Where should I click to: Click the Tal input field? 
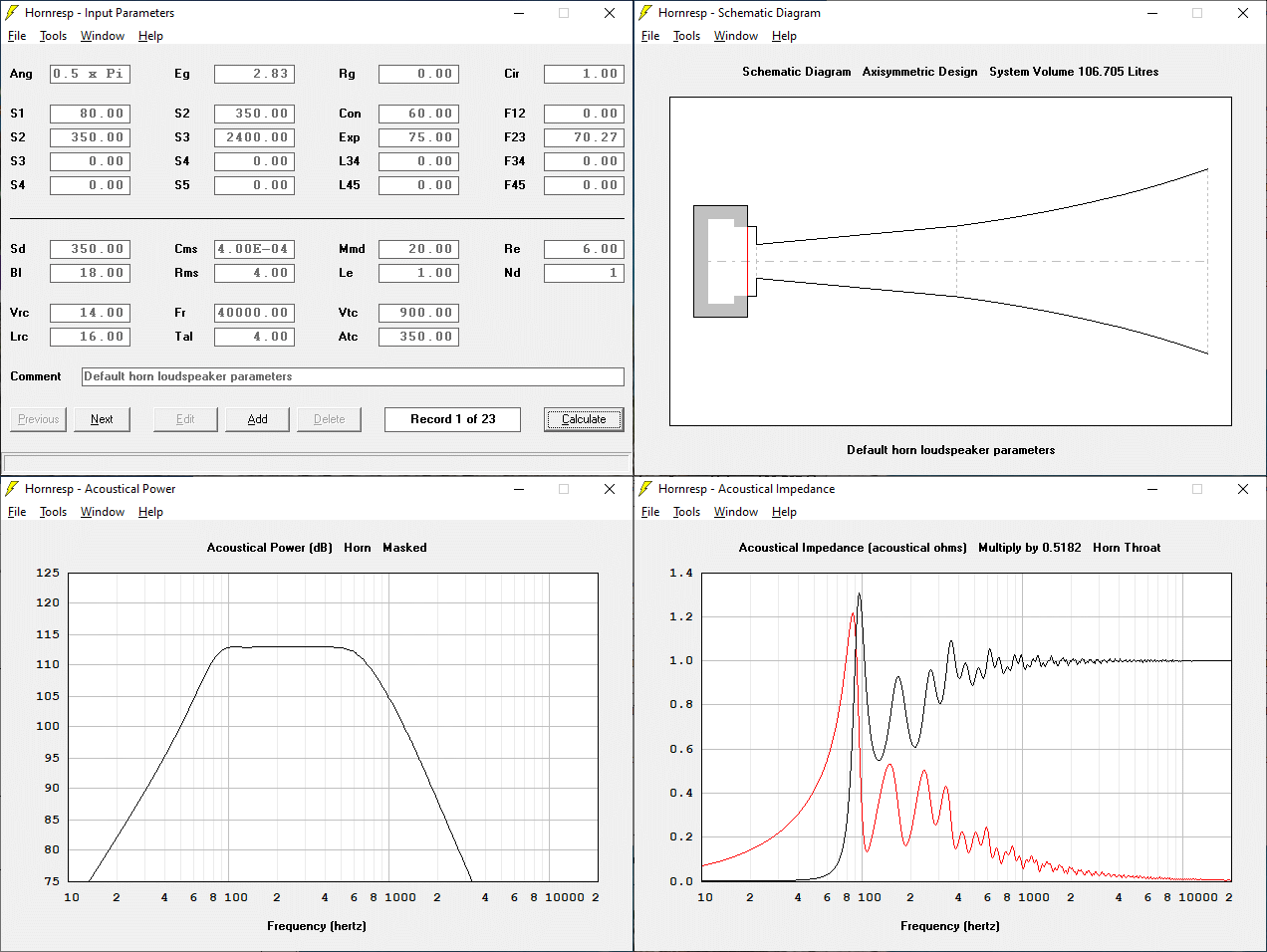point(254,337)
